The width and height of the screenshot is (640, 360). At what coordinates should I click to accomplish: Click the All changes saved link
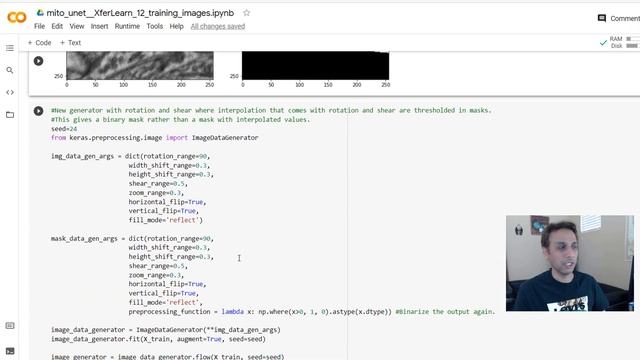pyautogui.click(x=218, y=26)
